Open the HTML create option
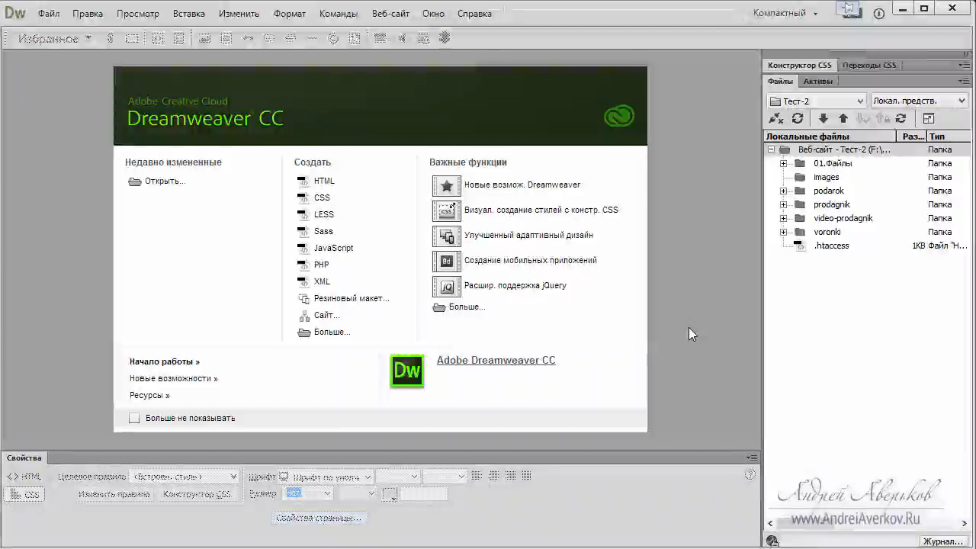This screenshot has height=549, width=976. point(324,181)
